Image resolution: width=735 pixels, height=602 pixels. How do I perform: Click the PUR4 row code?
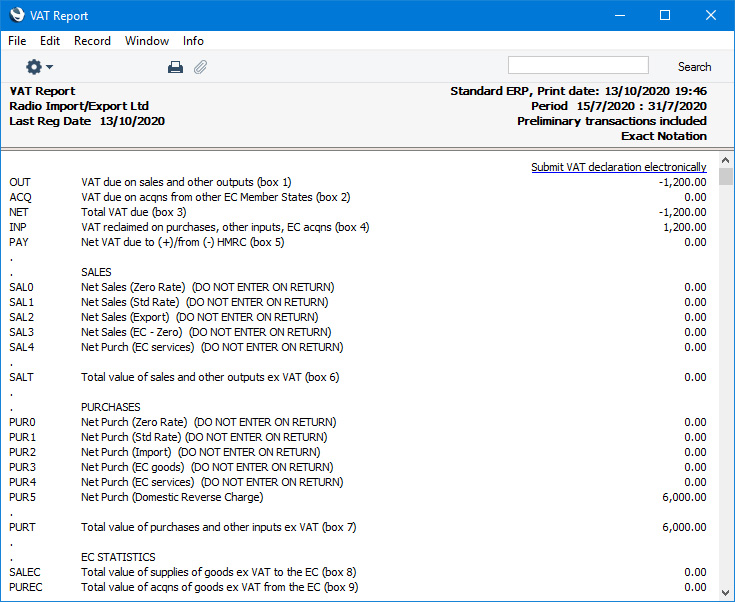click(x=22, y=482)
